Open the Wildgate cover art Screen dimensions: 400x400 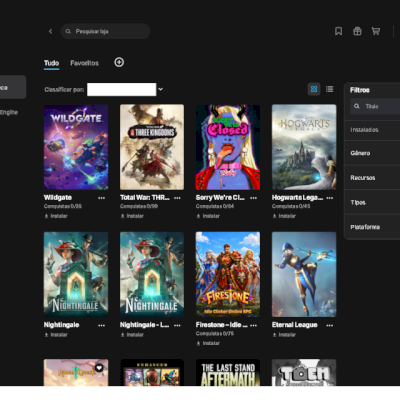pyautogui.click(x=76, y=147)
